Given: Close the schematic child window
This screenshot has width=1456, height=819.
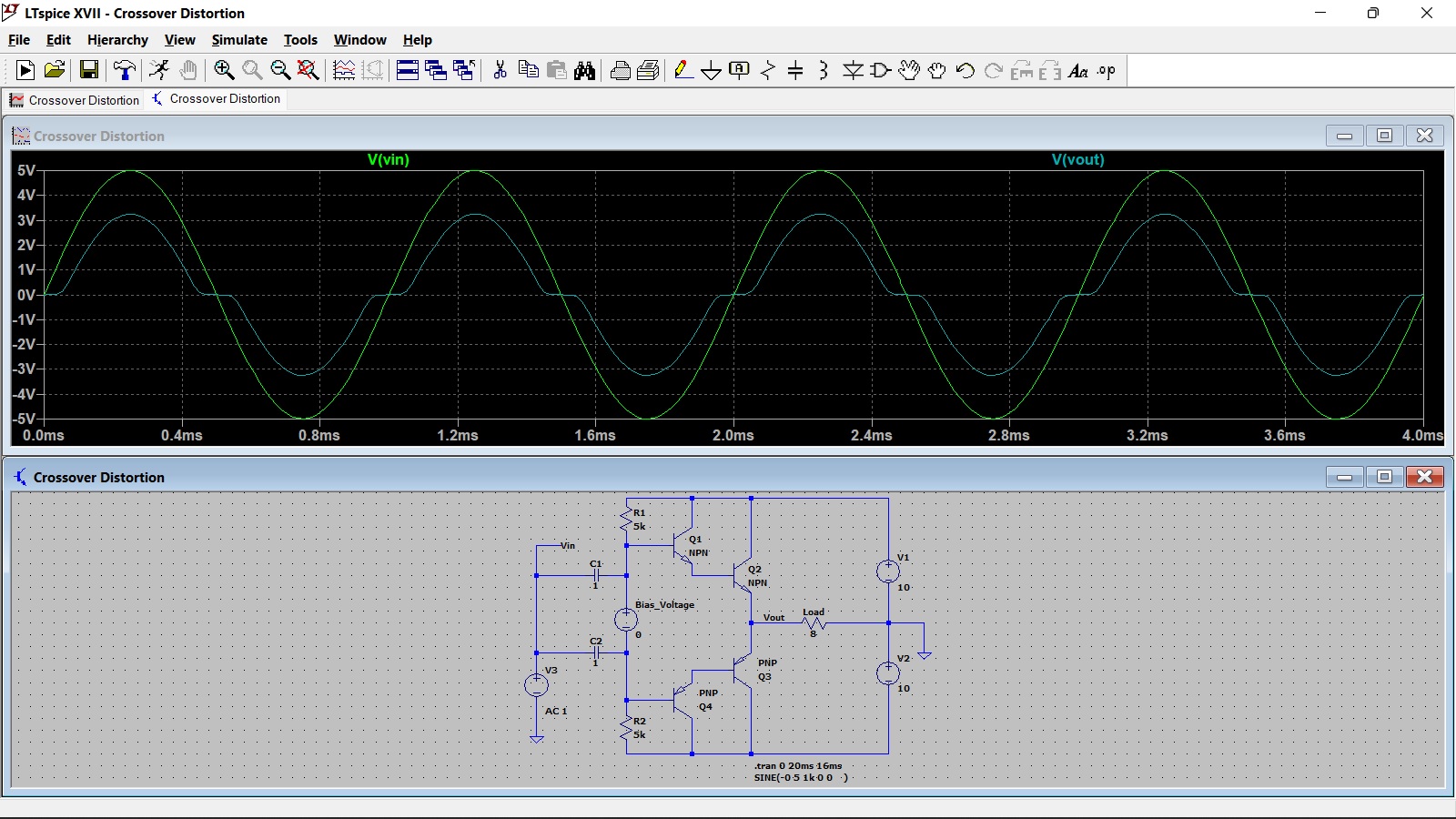Looking at the screenshot, I should coord(1424,477).
